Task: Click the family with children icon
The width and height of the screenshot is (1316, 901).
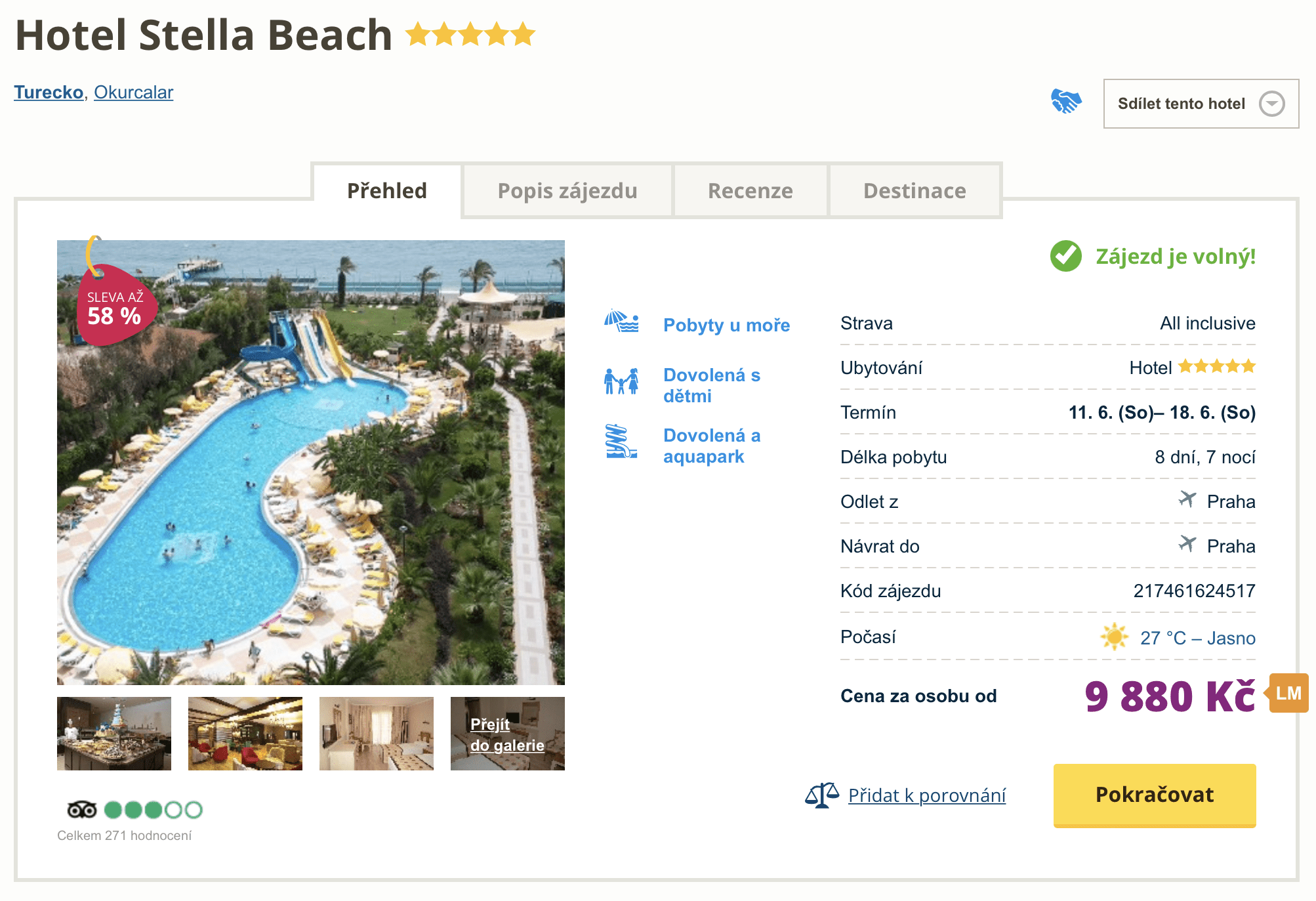Action: click(x=621, y=381)
